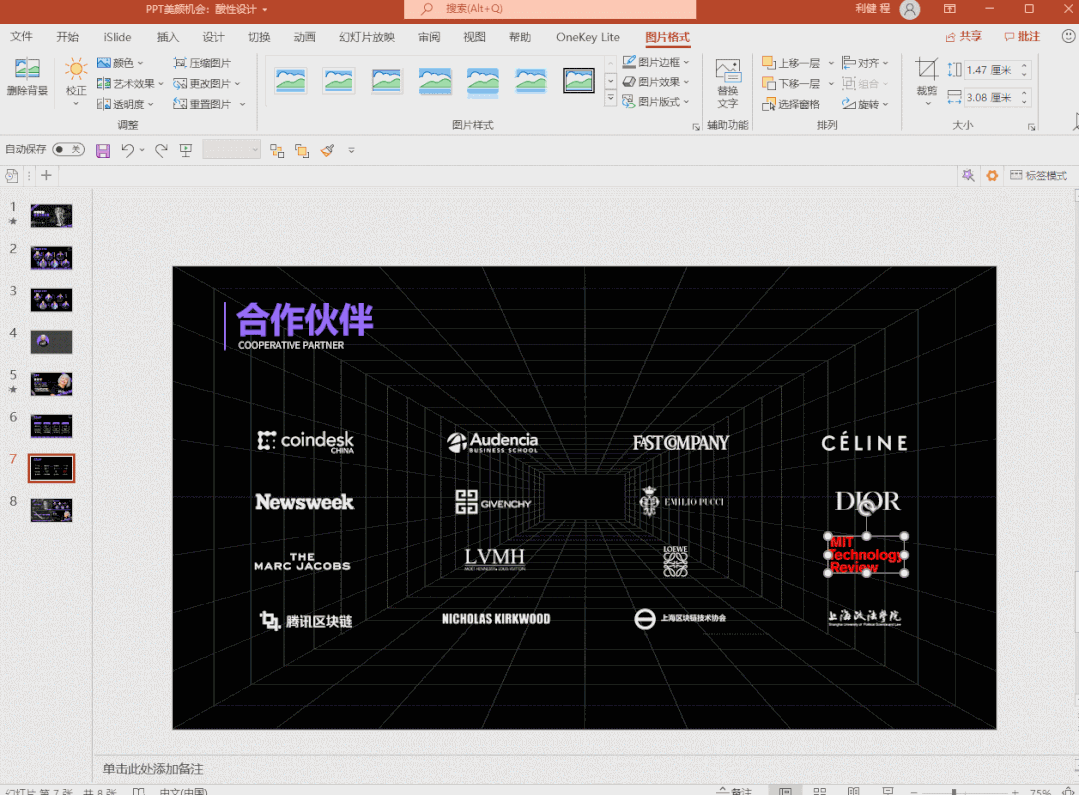This screenshot has height=795, width=1079.
Task: Click the ribbon display options icon
Action: [950, 9]
